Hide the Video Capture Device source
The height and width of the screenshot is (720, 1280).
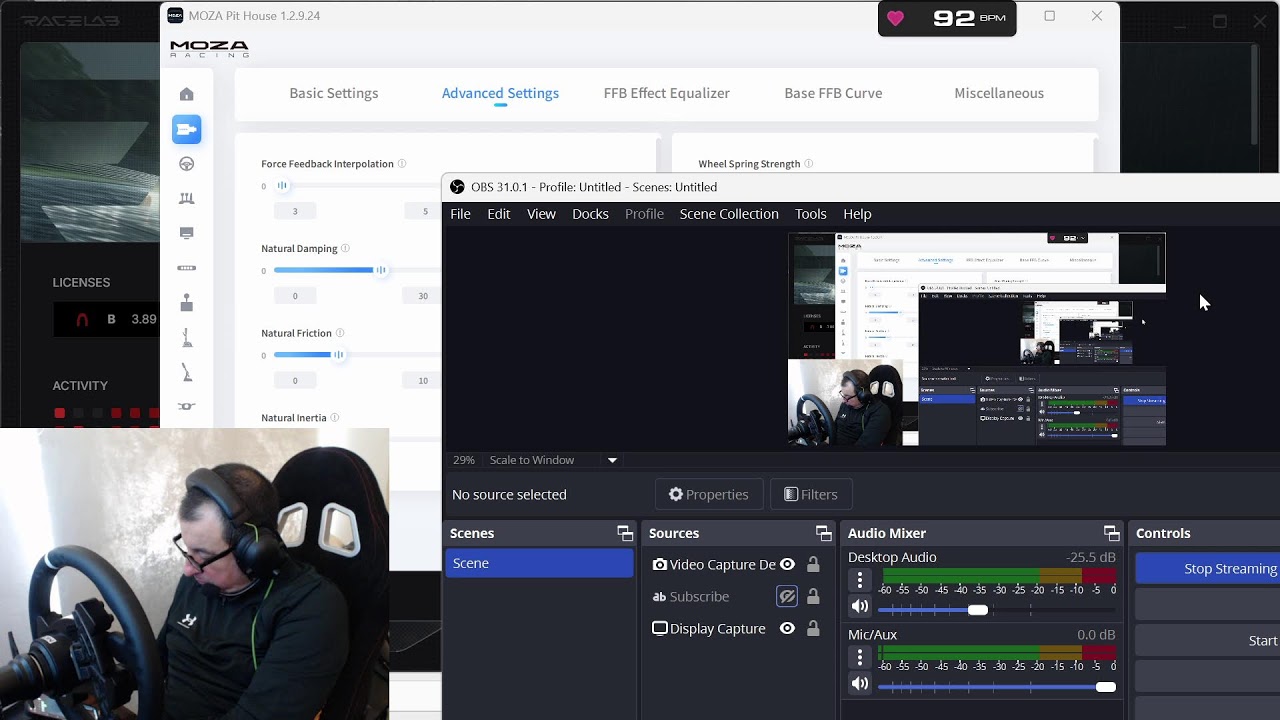(787, 565)
